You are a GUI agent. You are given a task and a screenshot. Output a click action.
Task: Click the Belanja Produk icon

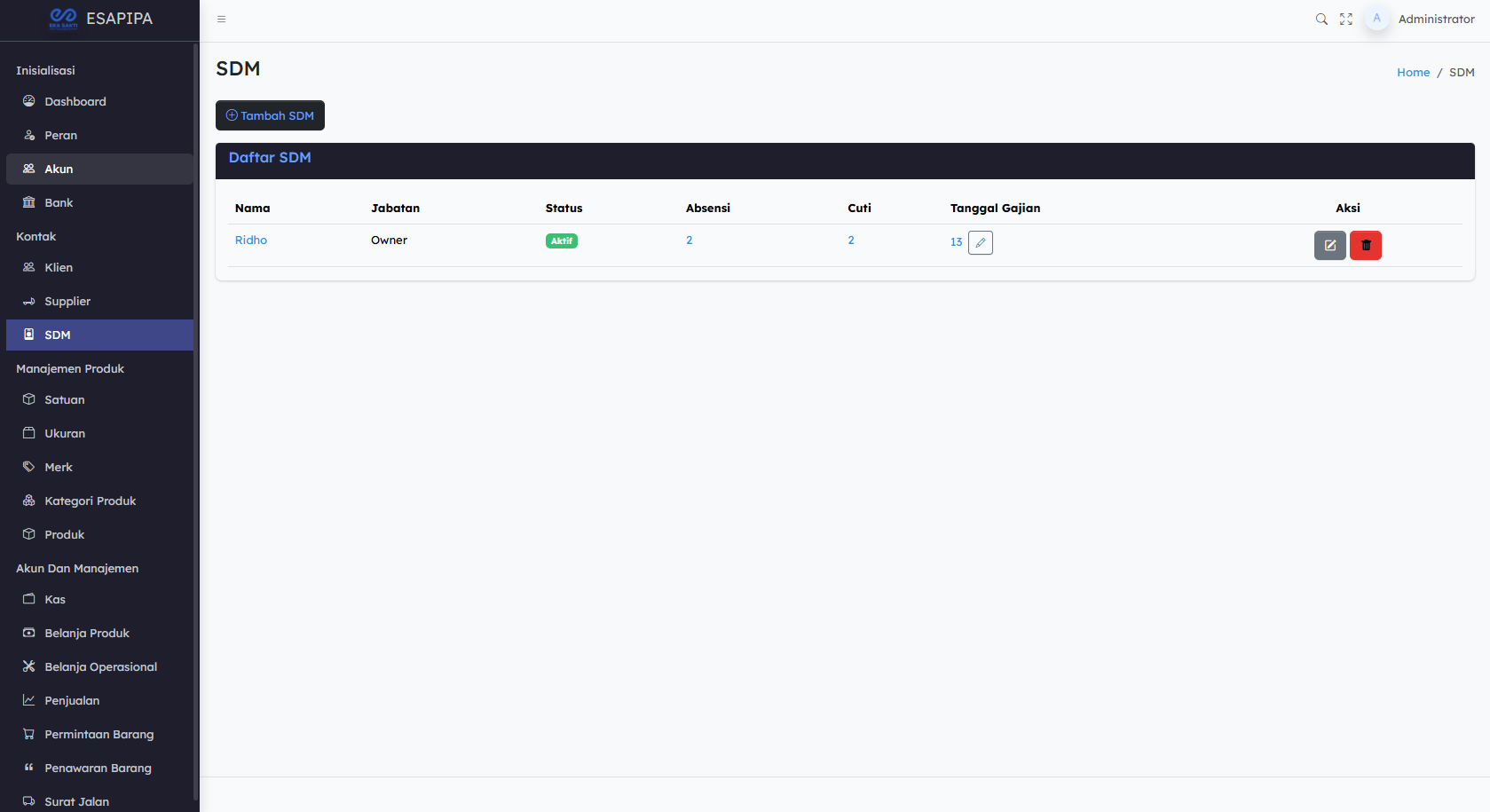click(29, 633)
